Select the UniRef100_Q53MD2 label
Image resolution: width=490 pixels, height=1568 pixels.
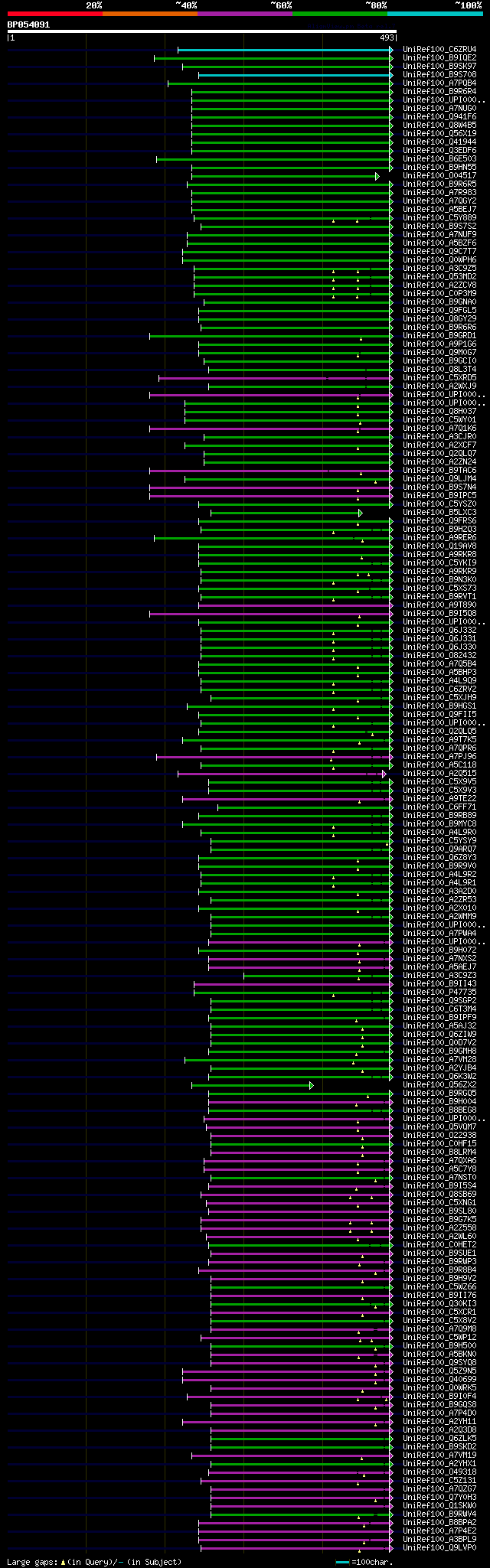point(439,277)
